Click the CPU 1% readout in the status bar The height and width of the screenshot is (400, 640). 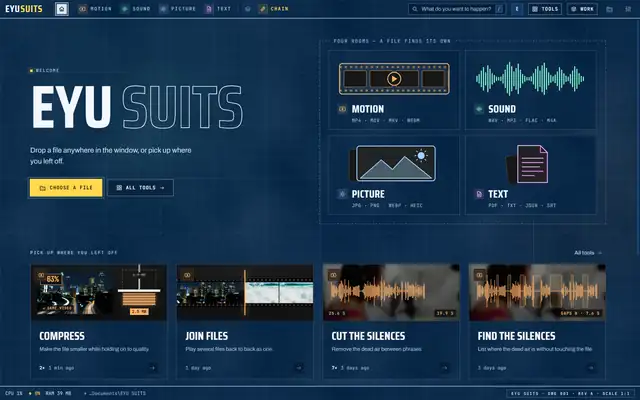pos(14,393)
